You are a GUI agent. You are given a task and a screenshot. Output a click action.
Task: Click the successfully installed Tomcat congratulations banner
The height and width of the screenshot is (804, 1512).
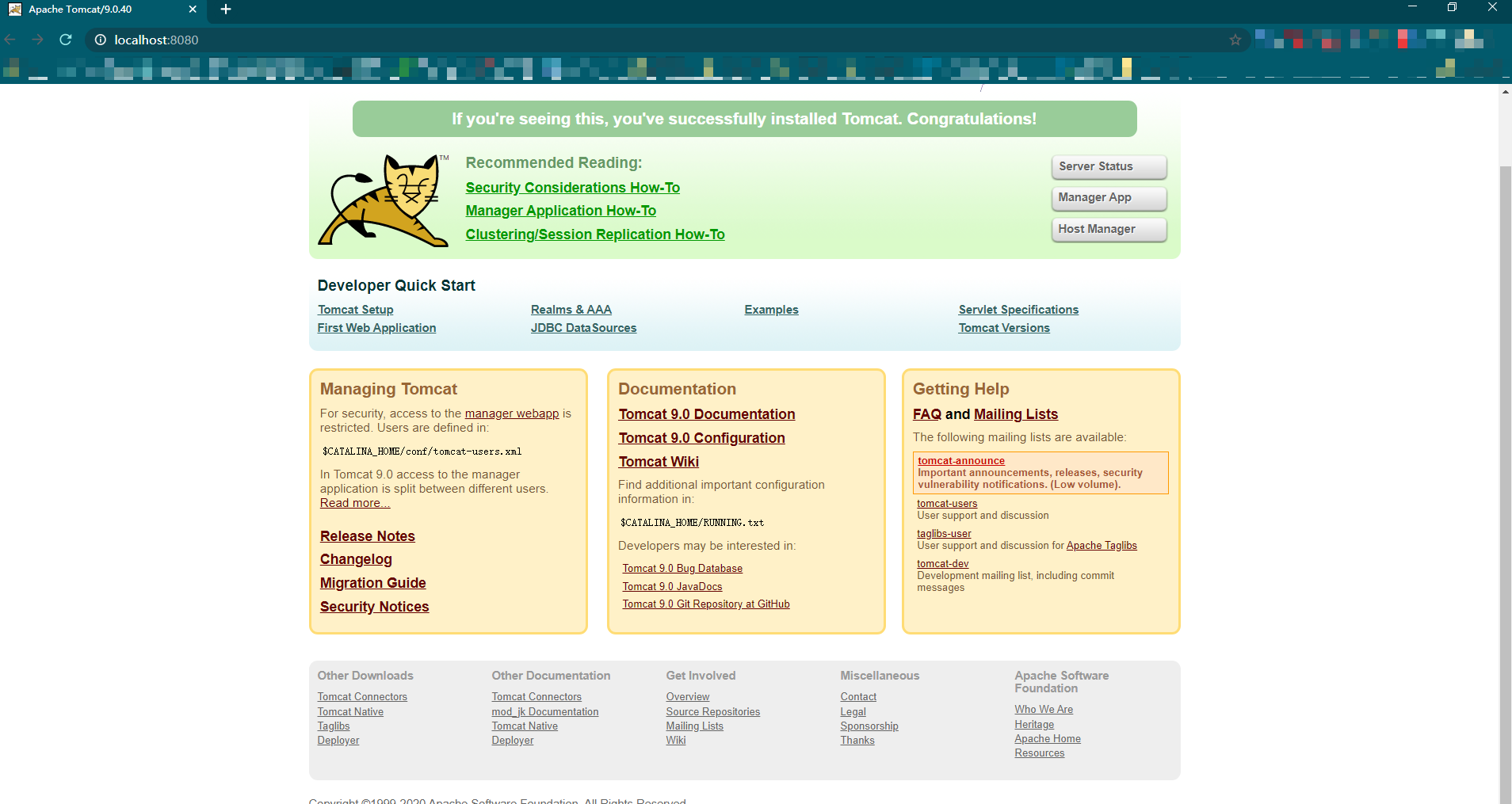point(745,119)
